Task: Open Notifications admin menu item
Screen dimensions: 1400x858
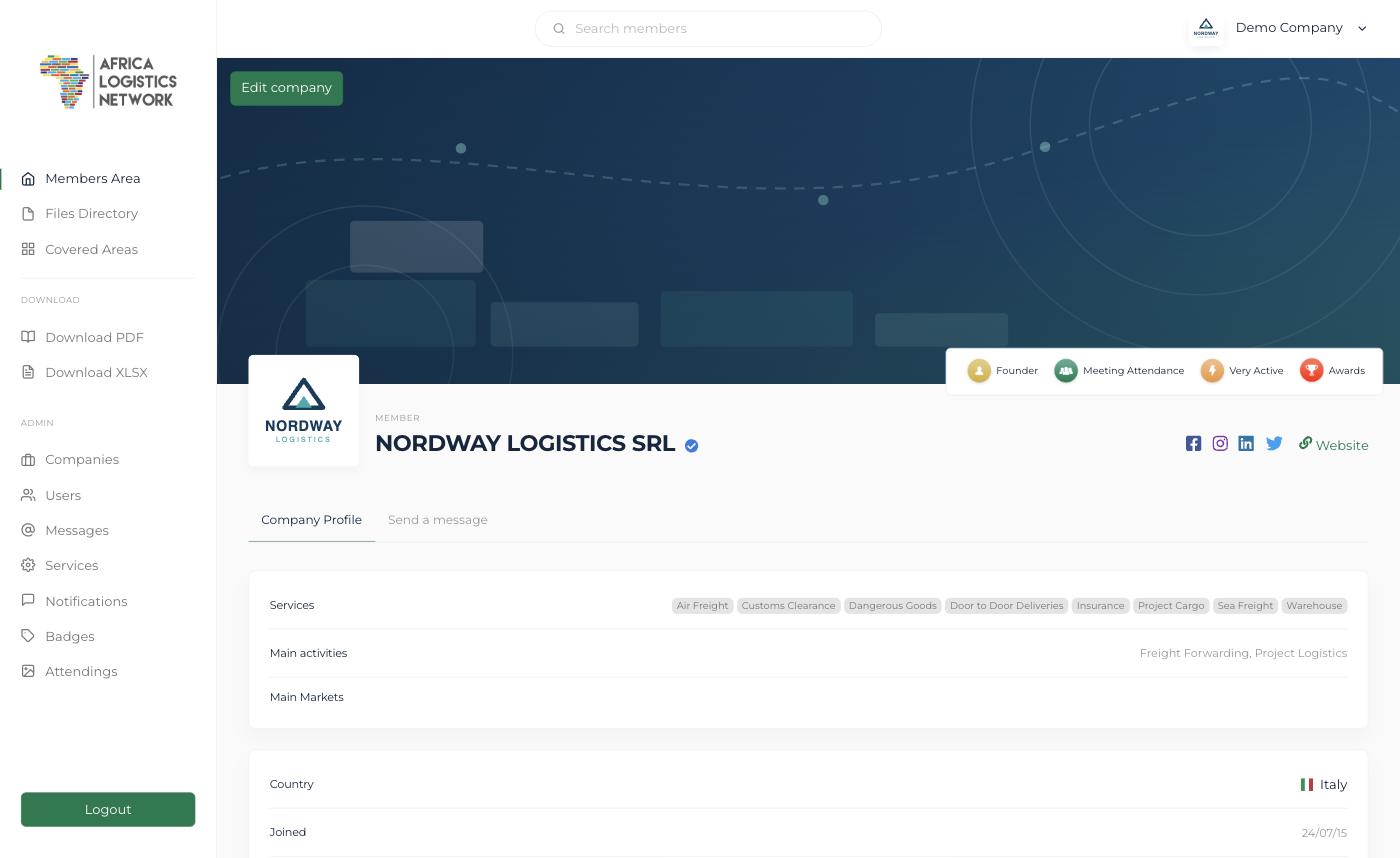Action: [x=86, y=601]
